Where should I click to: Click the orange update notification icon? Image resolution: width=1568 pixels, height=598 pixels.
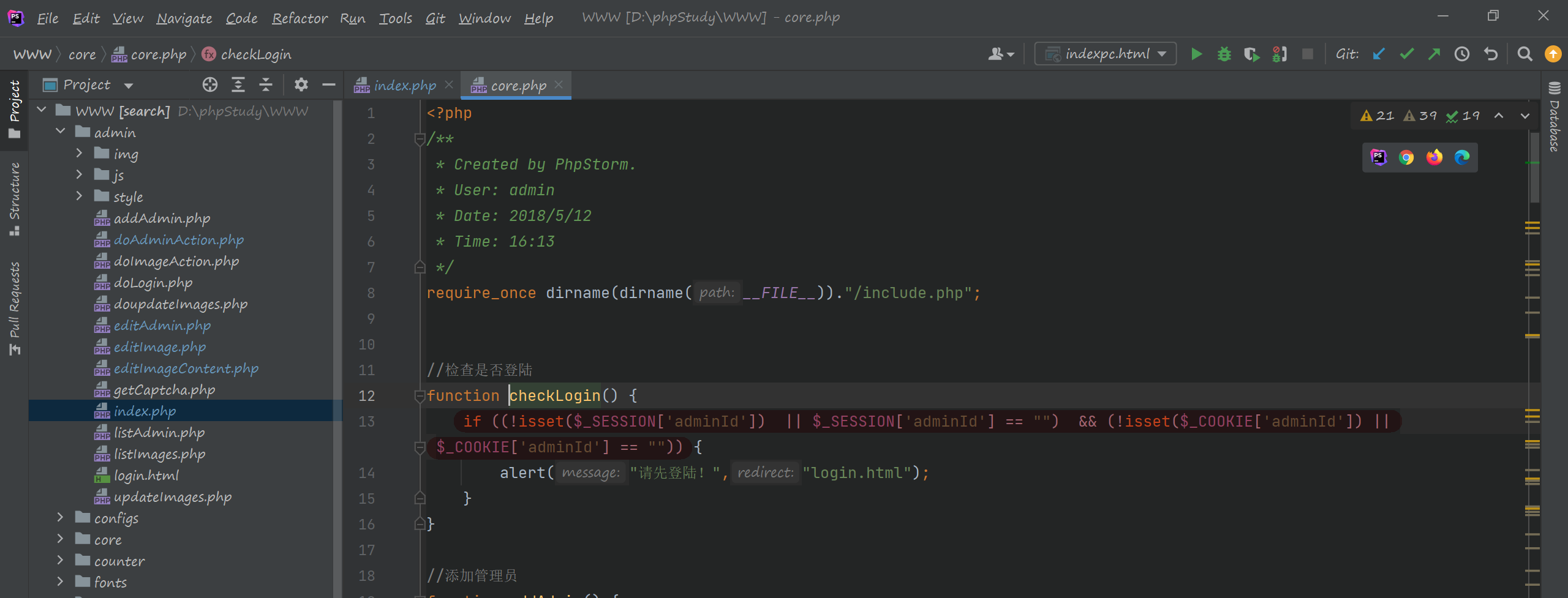pos(1553,54)
